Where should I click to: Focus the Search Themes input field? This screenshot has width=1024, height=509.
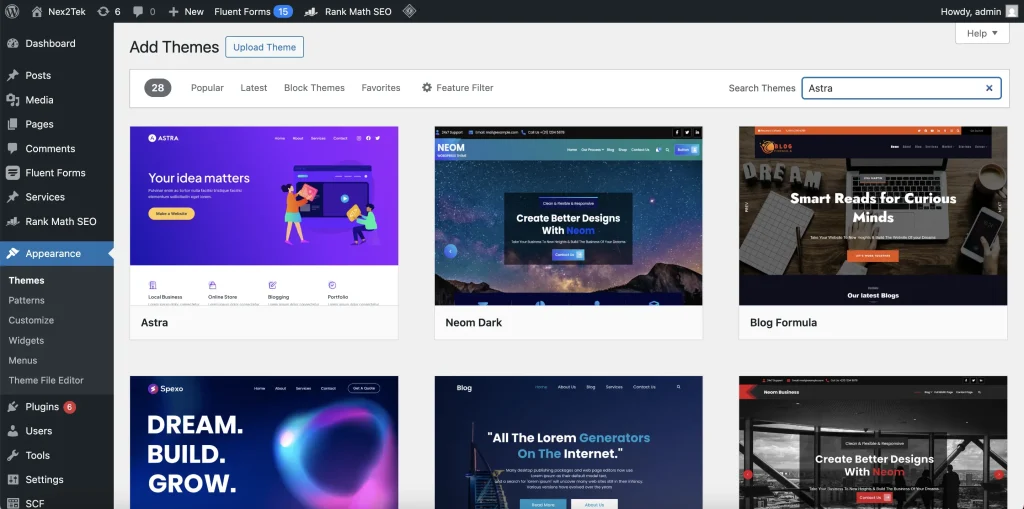coord(901,88)
